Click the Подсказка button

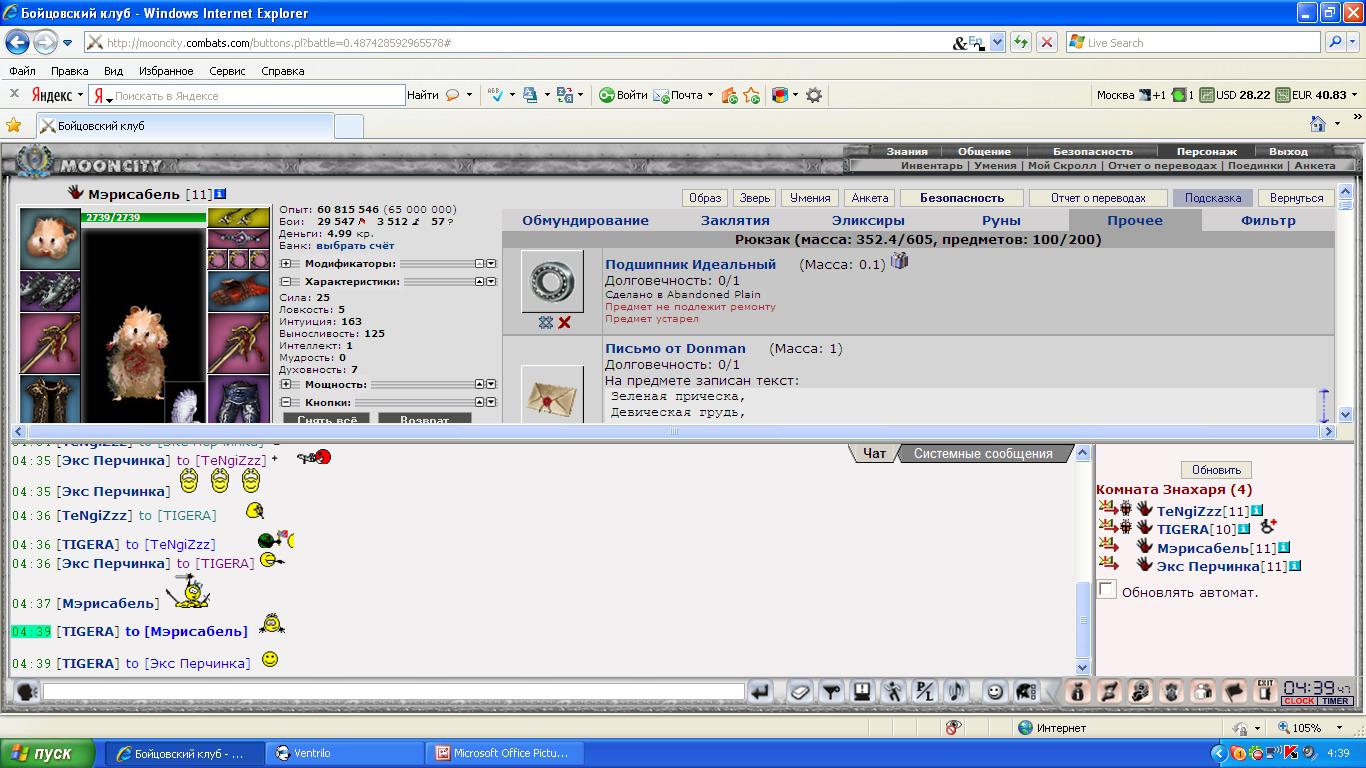[x=1212, y=198]
